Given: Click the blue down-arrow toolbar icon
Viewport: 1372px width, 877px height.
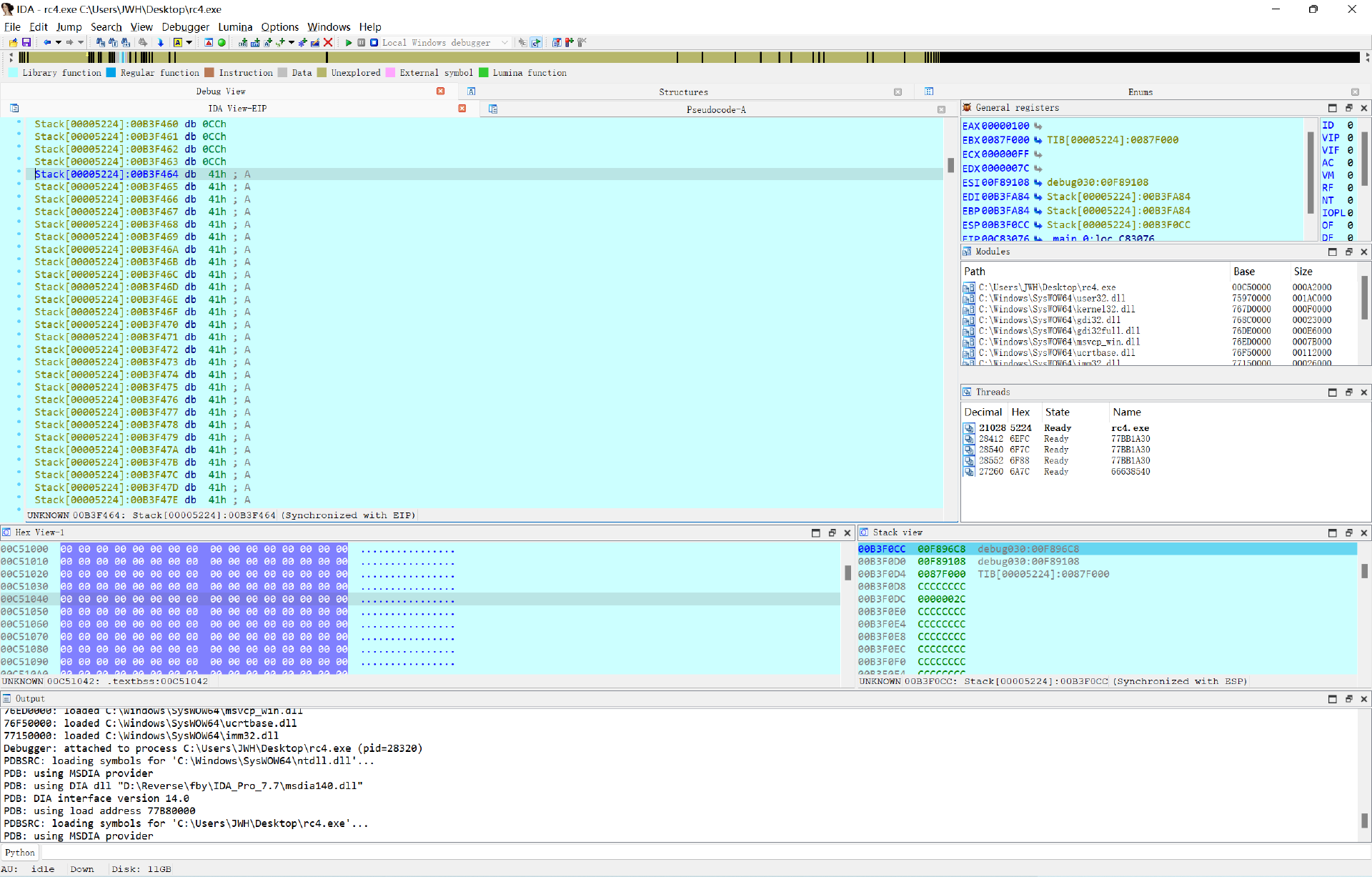Looking at the screenshot, I should (161, 43).
